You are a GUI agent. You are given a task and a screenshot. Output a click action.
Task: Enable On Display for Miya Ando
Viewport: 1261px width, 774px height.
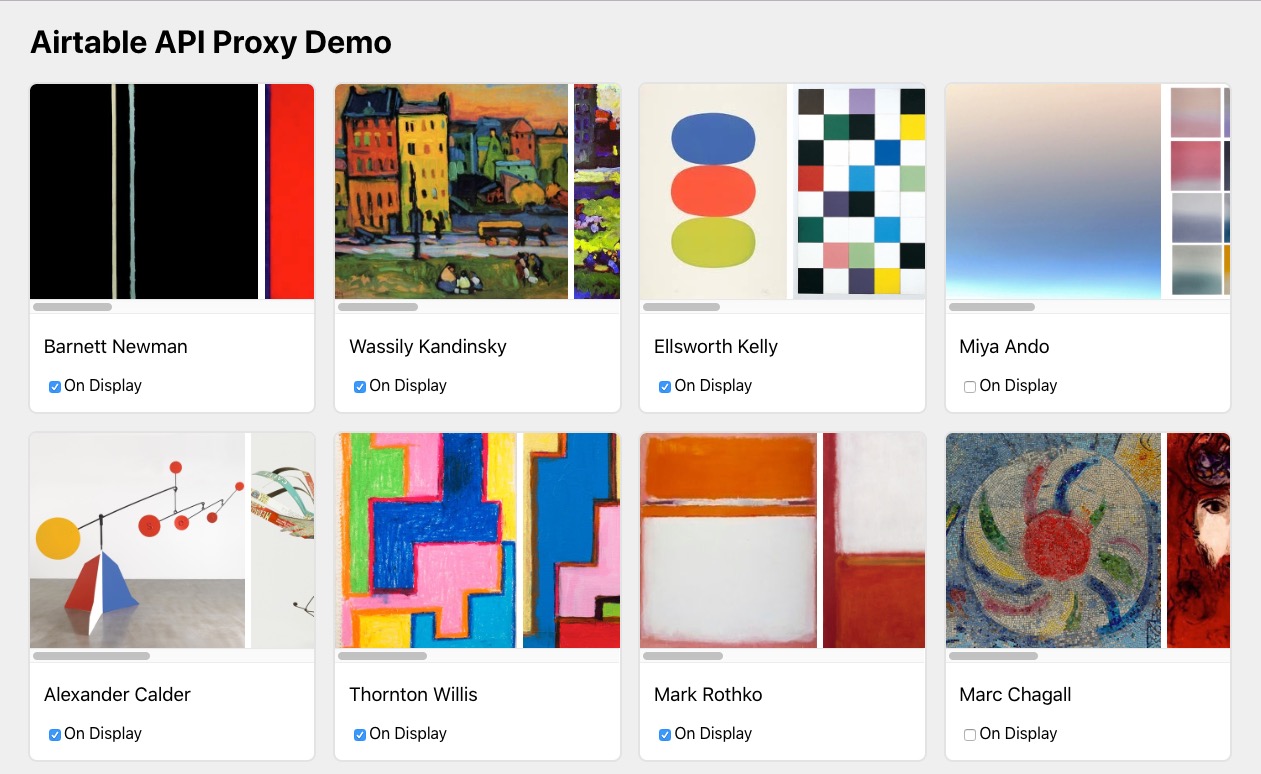pos(970,387)
